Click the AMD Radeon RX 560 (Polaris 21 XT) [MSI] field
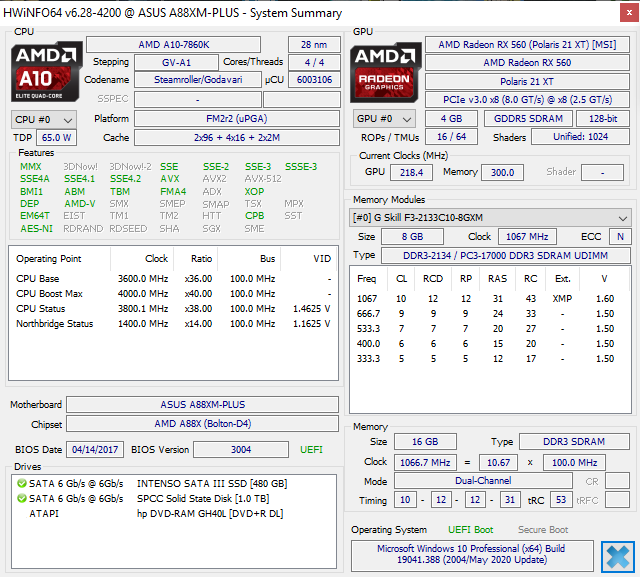The height and width of the screenshot is (577, 640). coord(527,44)
